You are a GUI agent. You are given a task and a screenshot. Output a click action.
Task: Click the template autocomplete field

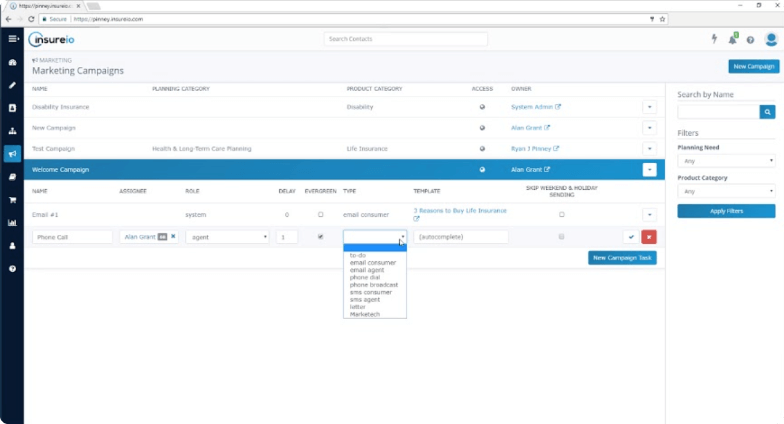[460, 237]
